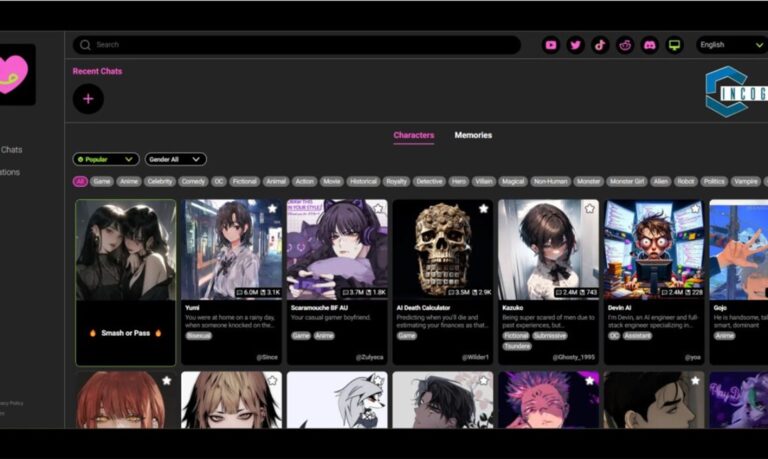The image size is (768, 459).
Task: Filter by the Alien category
Action: (x=661, y=181)
